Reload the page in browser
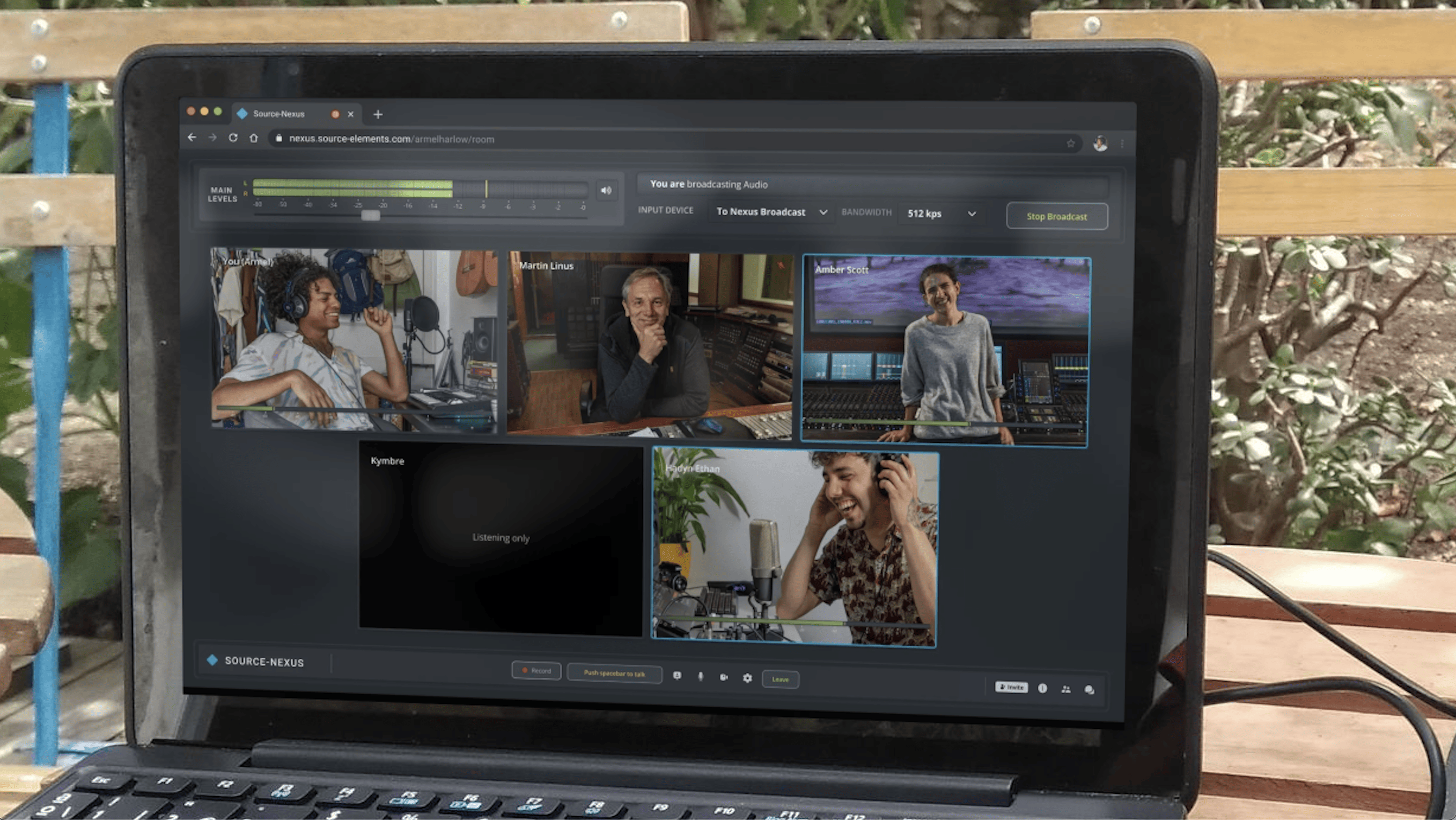 click(x=233, y=137)
